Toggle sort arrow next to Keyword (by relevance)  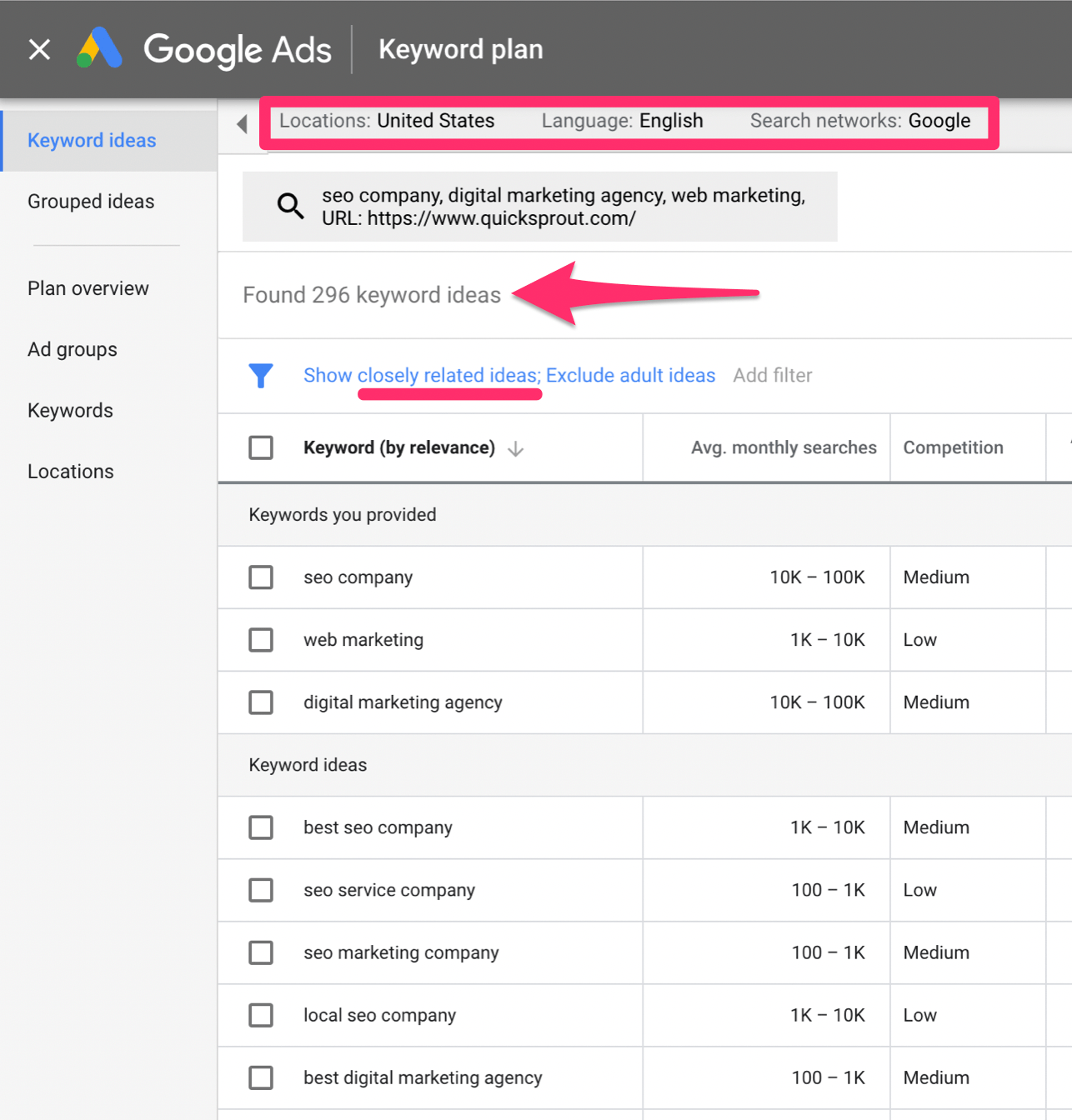(516, 448)
